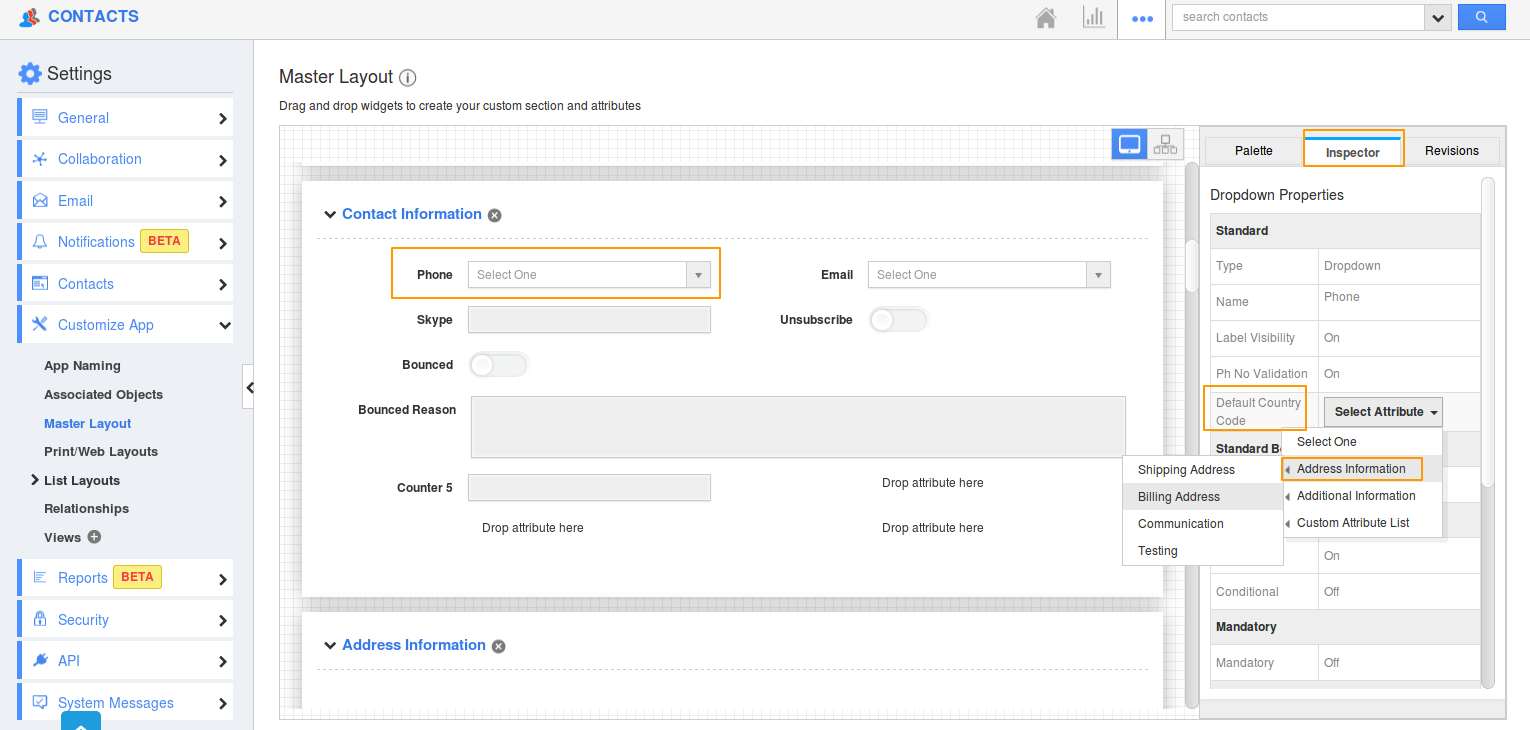Open the Print/Web Layouts settings link
This screenshot has width=1530, height=730.
(101, 452)
